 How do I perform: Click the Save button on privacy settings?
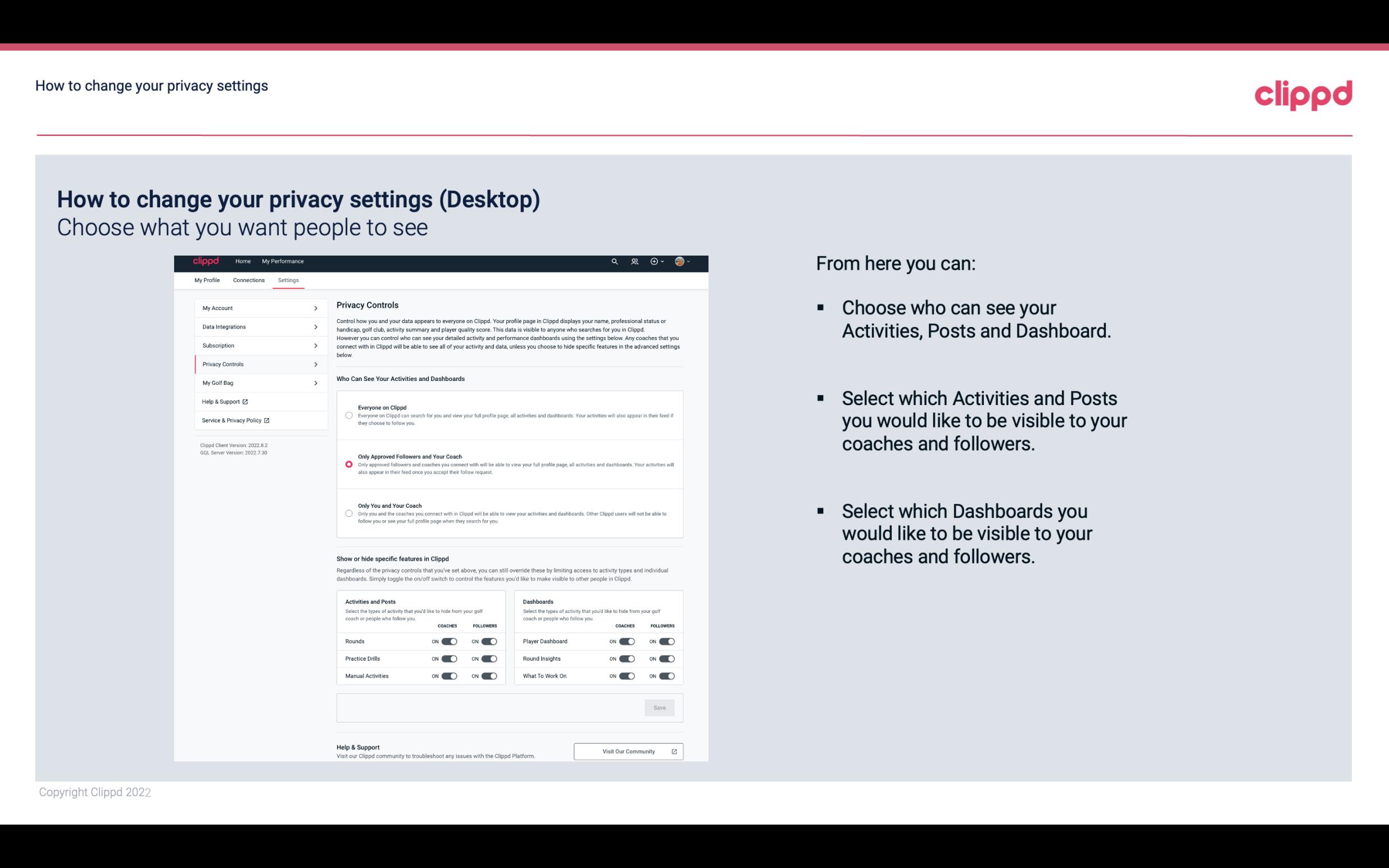click(x=660, y=707)
